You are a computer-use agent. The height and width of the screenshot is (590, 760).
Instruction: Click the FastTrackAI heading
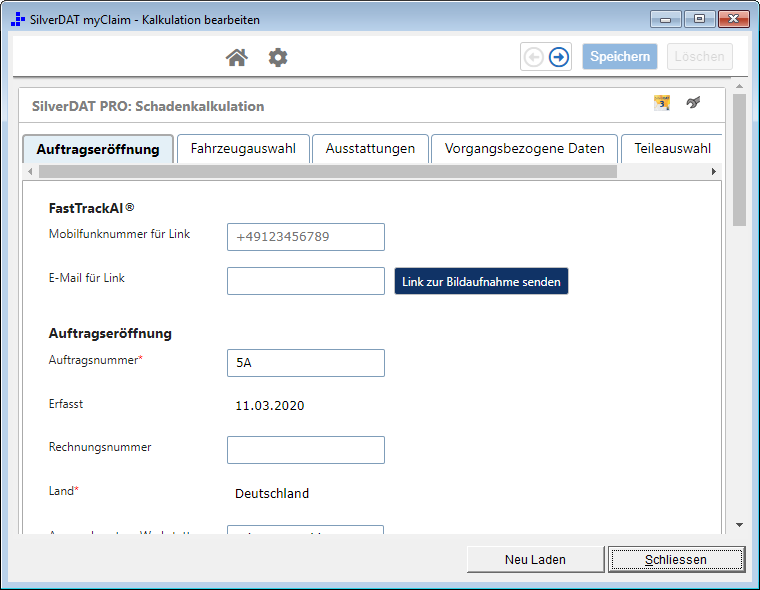[92, 208]
